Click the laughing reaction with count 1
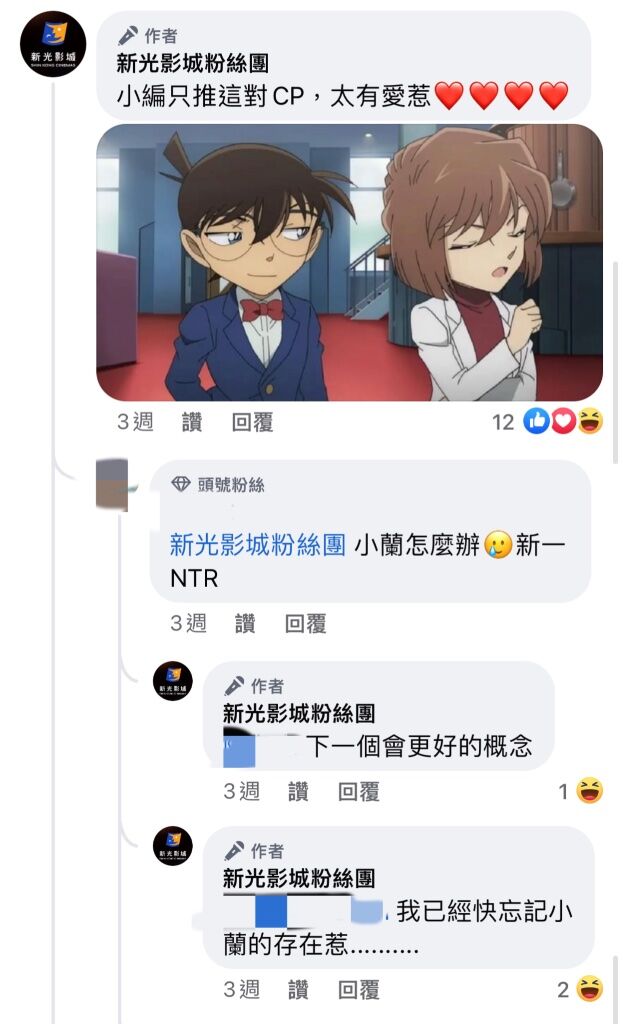623x1024 pixels. [x=590, y=791]
